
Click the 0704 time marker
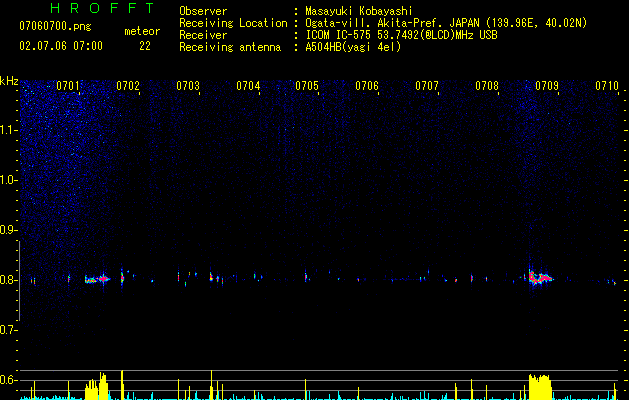248,86
